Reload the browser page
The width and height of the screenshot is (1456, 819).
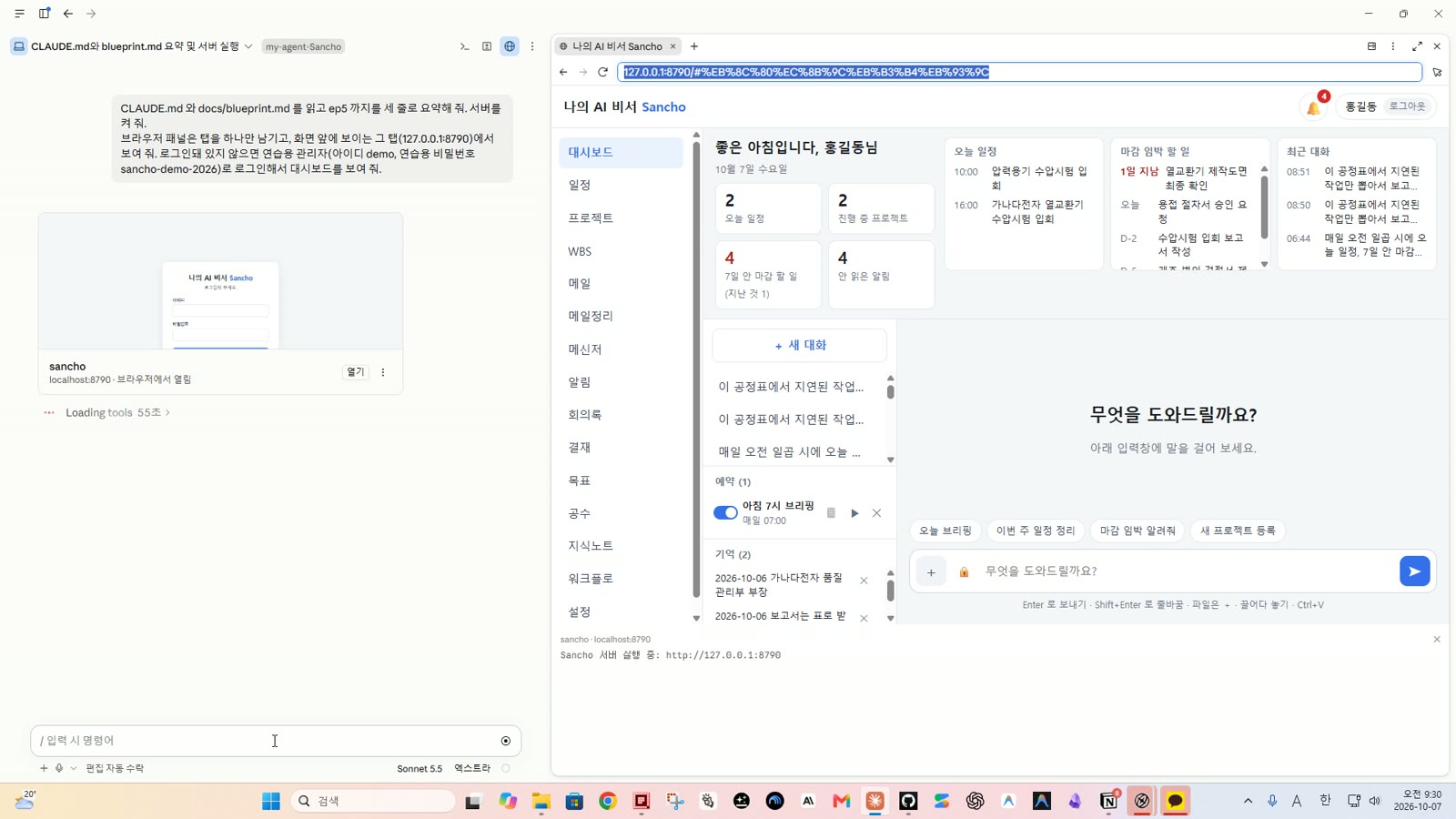click(x=602, y=72)
